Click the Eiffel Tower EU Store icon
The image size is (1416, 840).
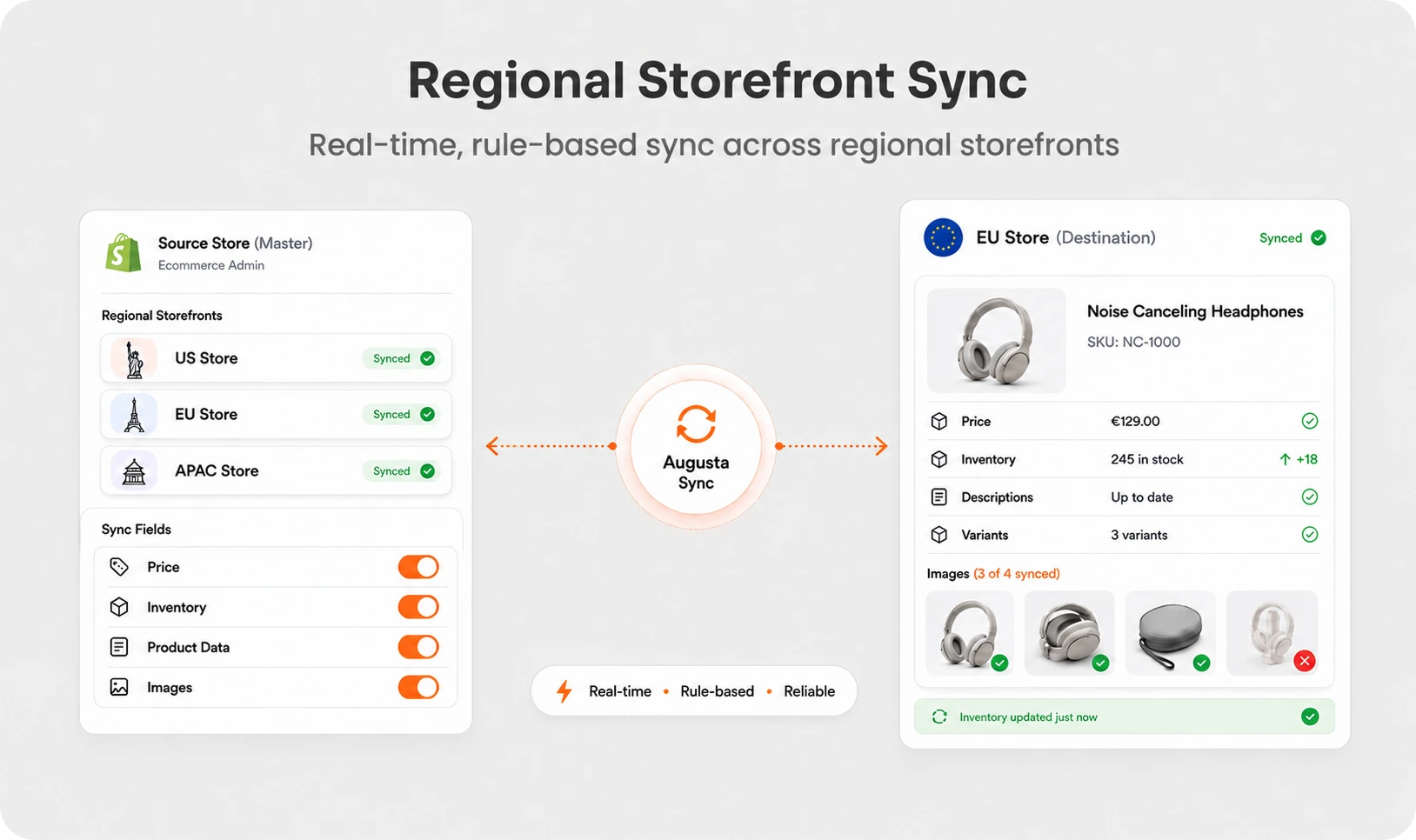[x=134, y=415]
